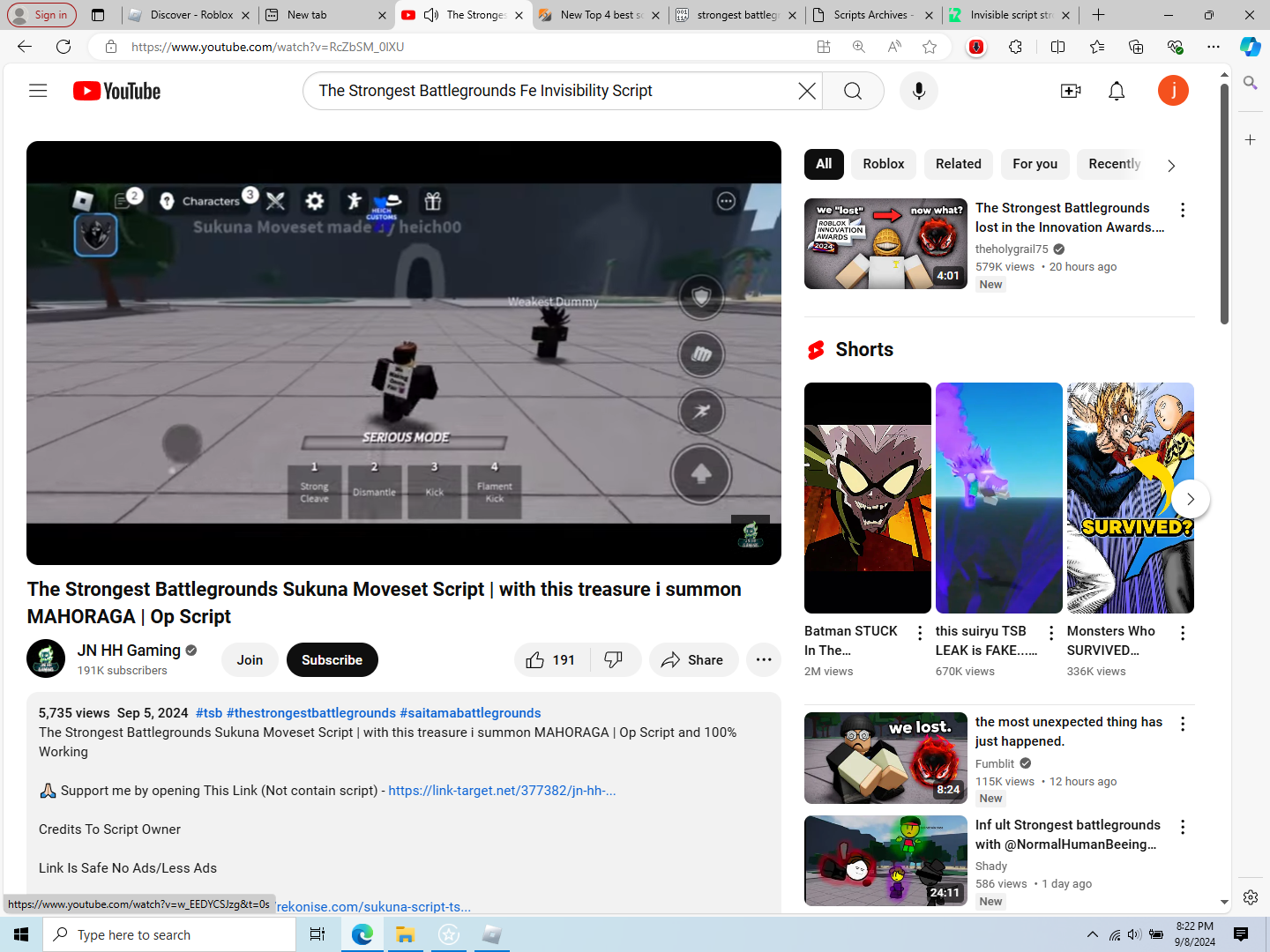Open the YouTube hamburger guide menu
This screenshot has height=952, width=1270.
38,91
